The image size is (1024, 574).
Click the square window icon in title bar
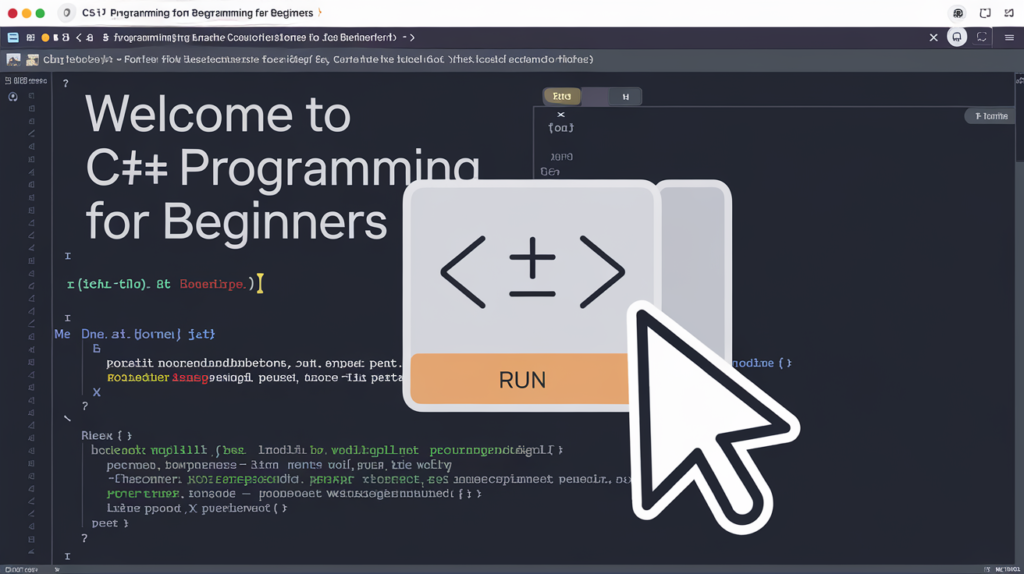(985, 13)
